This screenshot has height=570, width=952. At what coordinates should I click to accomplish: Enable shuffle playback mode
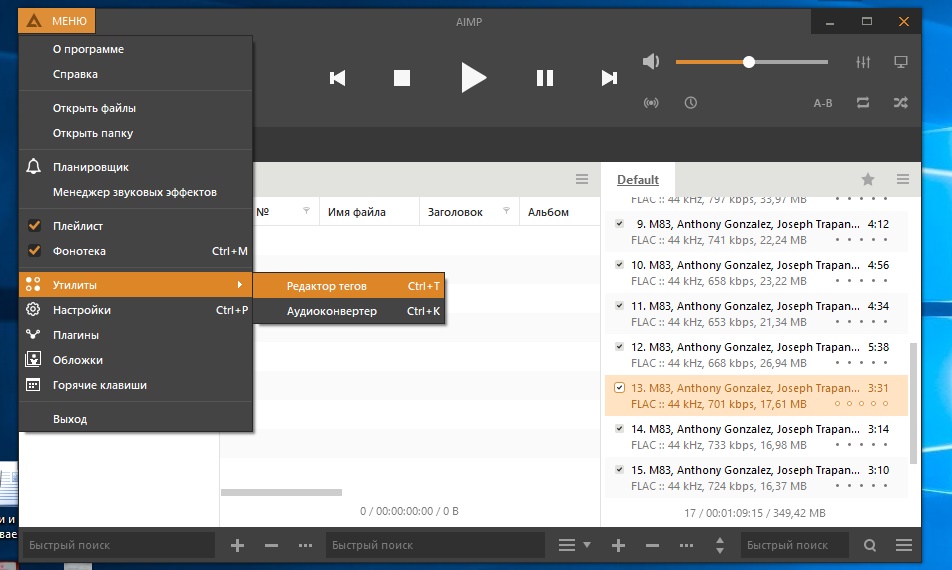click(901, 102)
